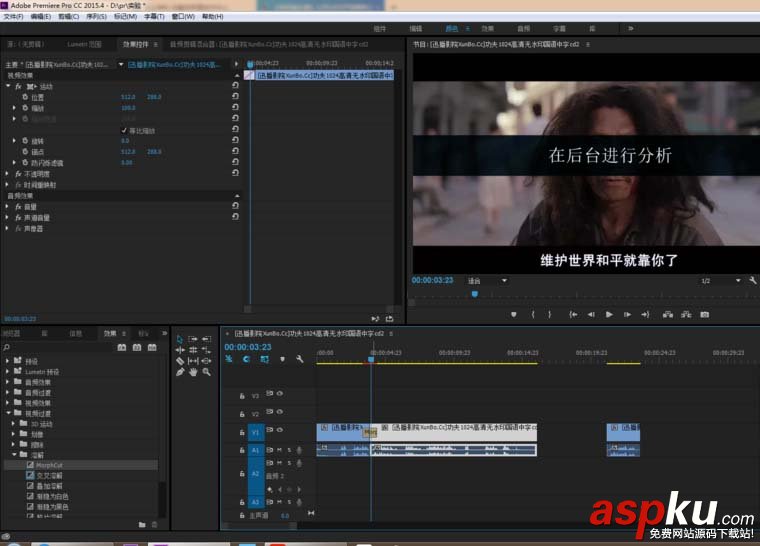This screenshot has height=546, width=760.
Task: Expand the 3D 运动 transitions folder
Action: (x=15, y=424)
